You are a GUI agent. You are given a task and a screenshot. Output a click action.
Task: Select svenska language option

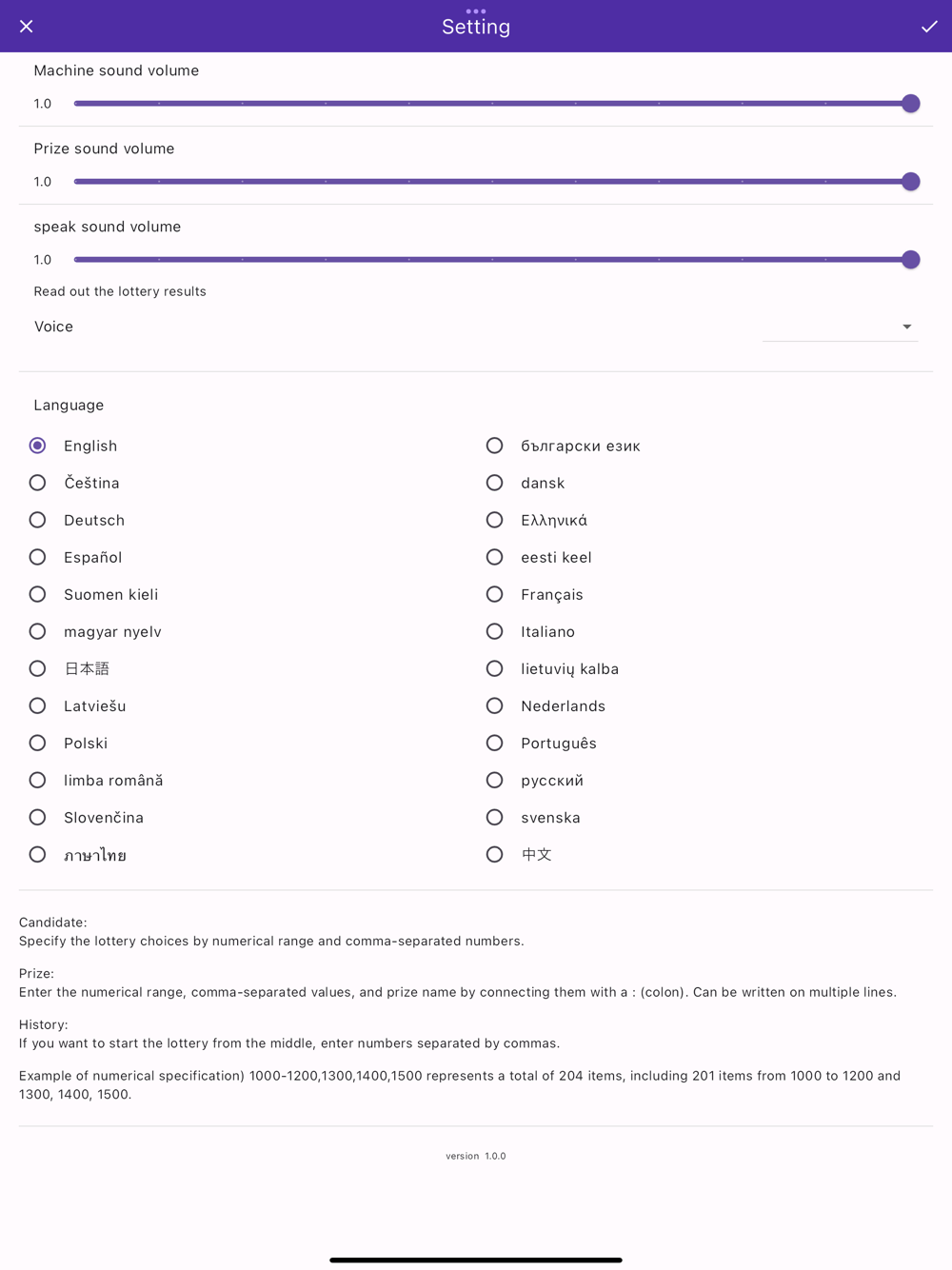[495, 817]
